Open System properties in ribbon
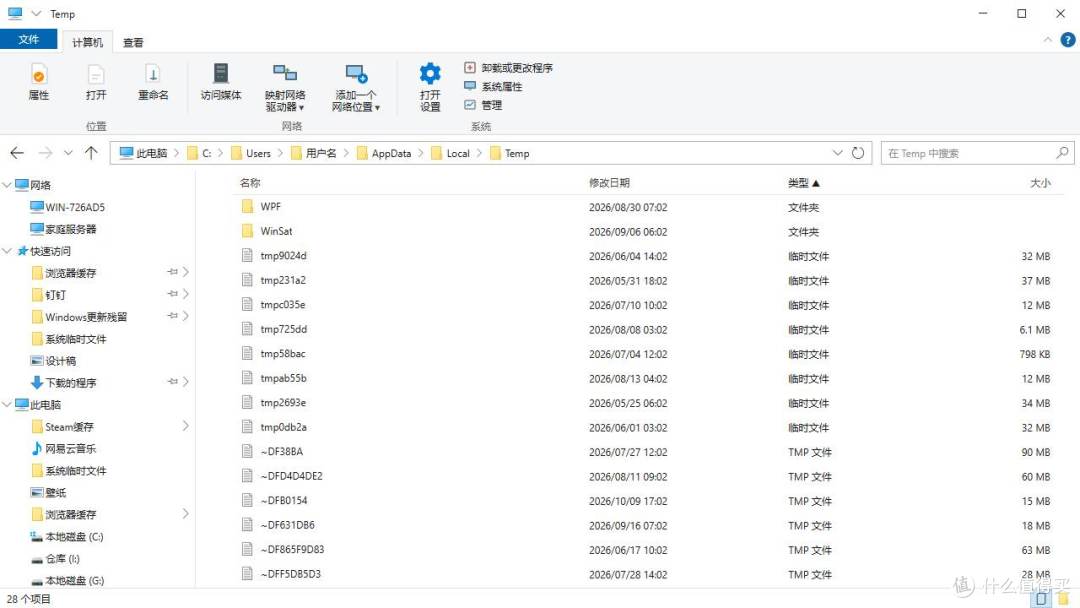 point(493,86)
